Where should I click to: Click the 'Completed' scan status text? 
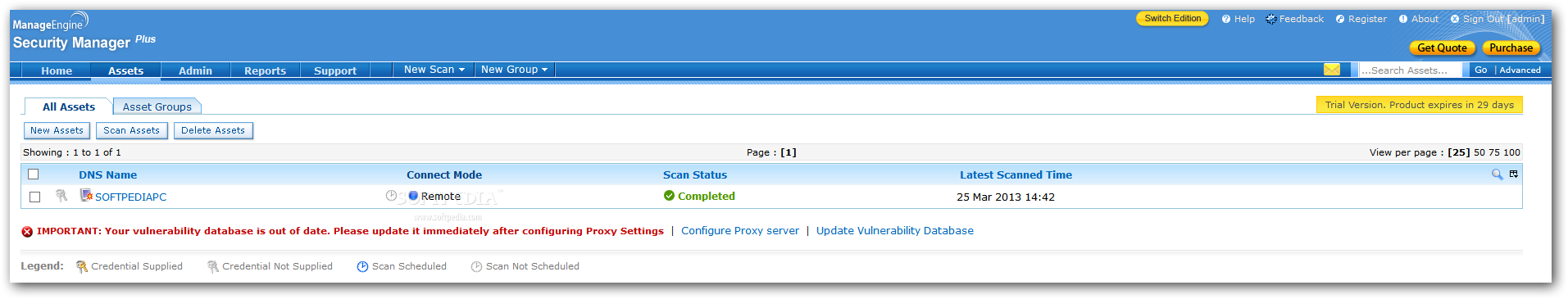coord(706,196)
